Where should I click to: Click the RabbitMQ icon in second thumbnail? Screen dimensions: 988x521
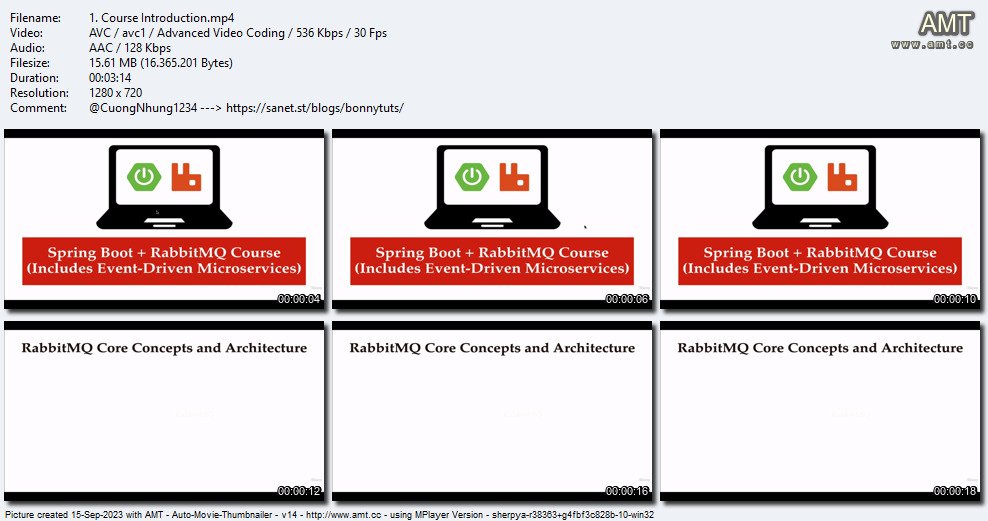pyautogui.click(x=514, y=177)
